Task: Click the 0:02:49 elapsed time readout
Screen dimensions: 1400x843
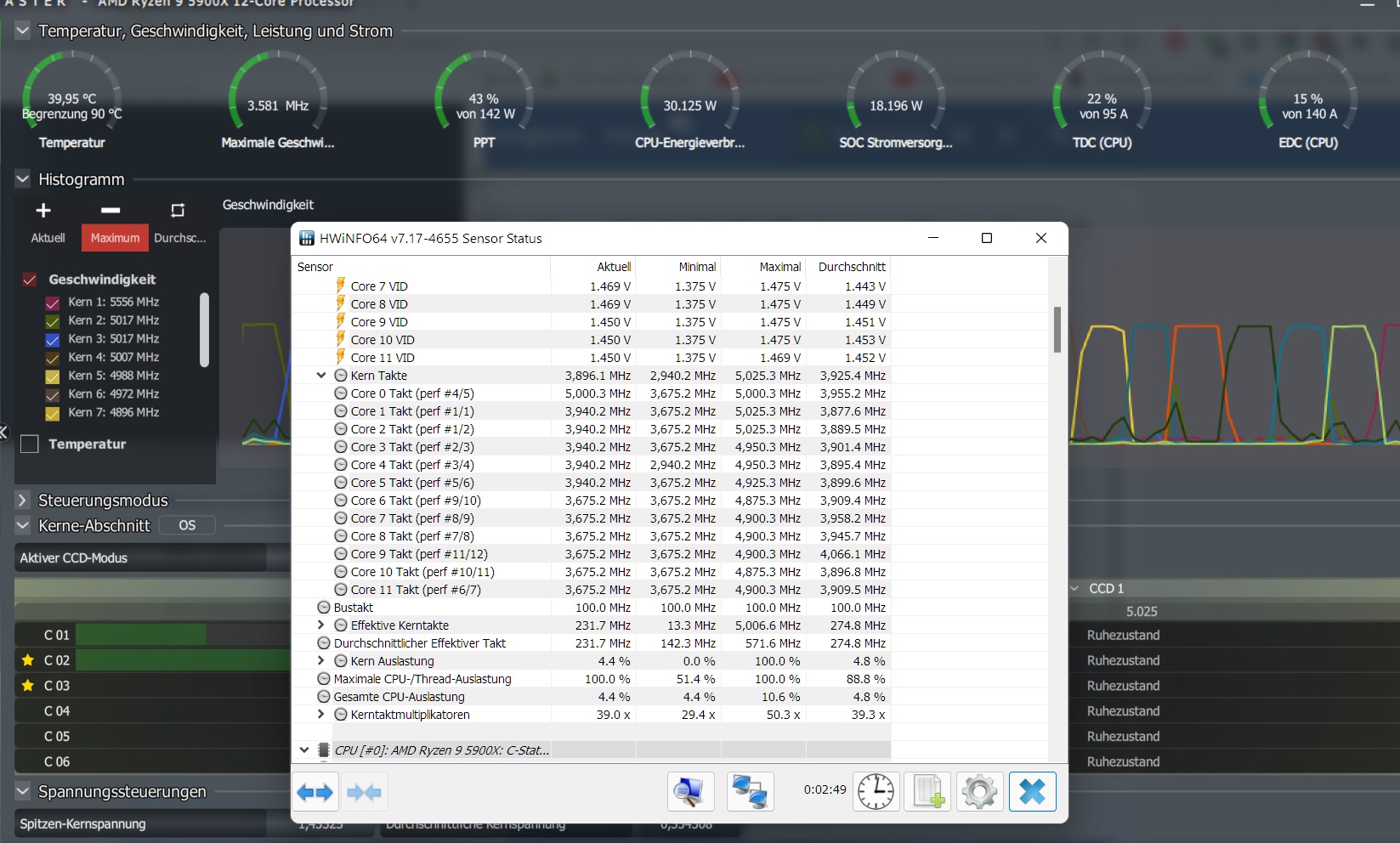Action: click(x=825, y=789)
